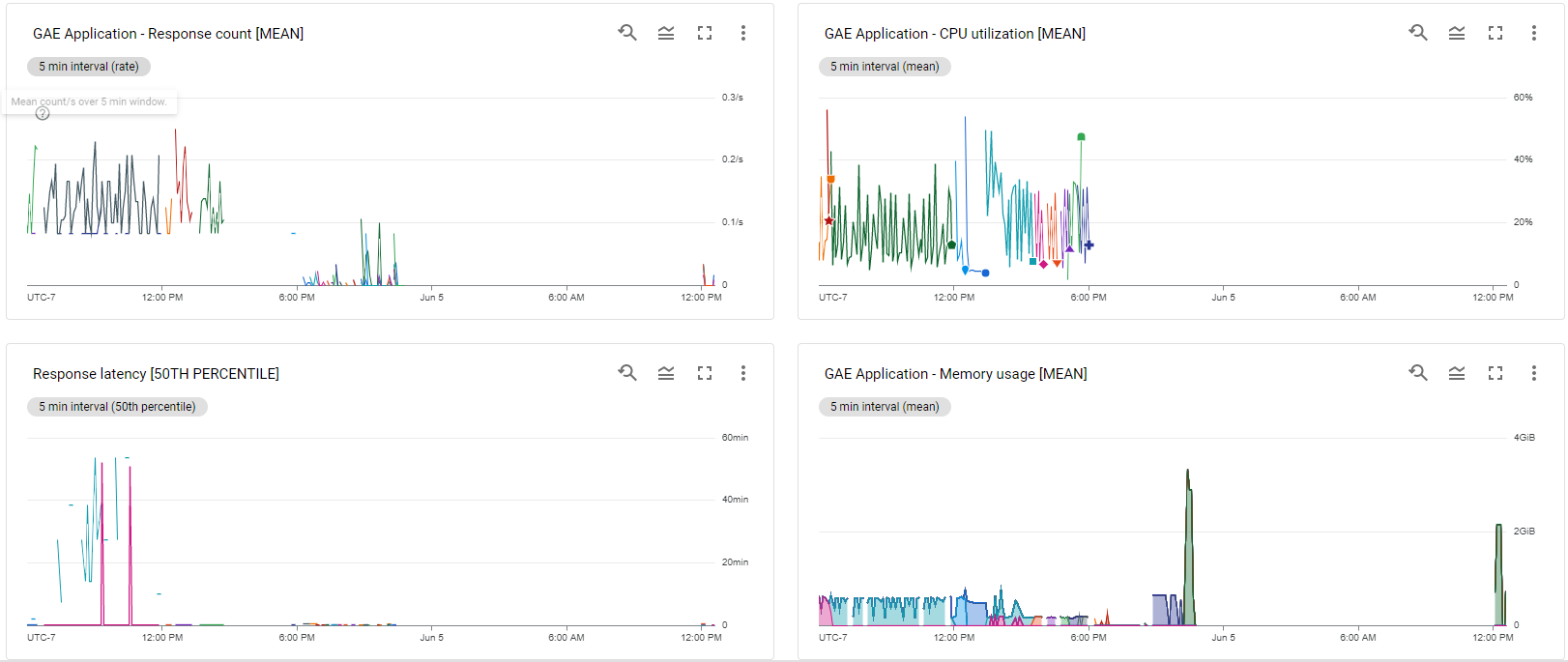Click the '5 min interval (50th percentile)' chip
This screenshot has height=662, width=1568.
point(117,407)
